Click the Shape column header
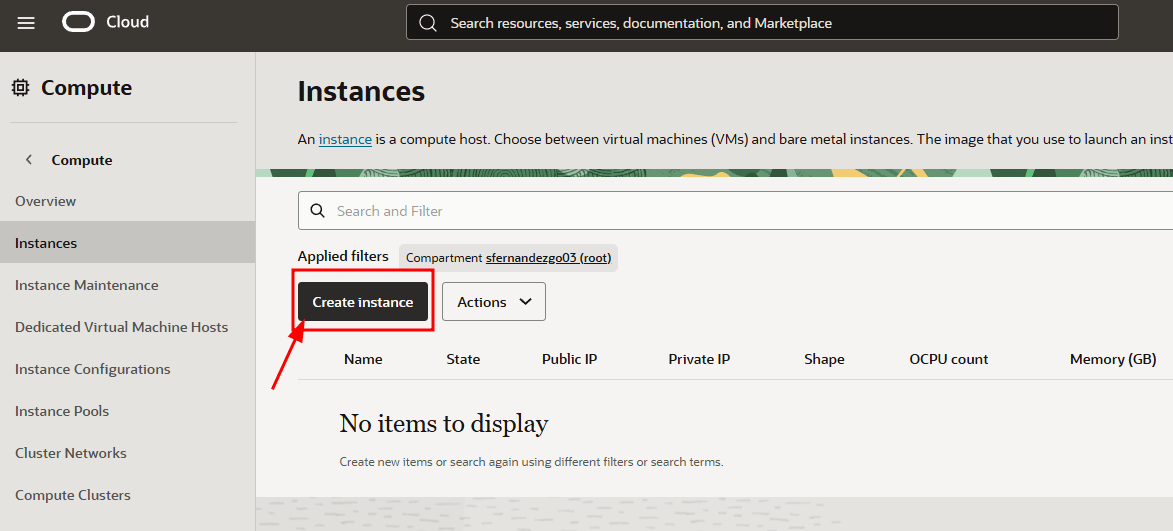Image resolution: width=1173 pixels, height=531 pixels. coord(824,359)
